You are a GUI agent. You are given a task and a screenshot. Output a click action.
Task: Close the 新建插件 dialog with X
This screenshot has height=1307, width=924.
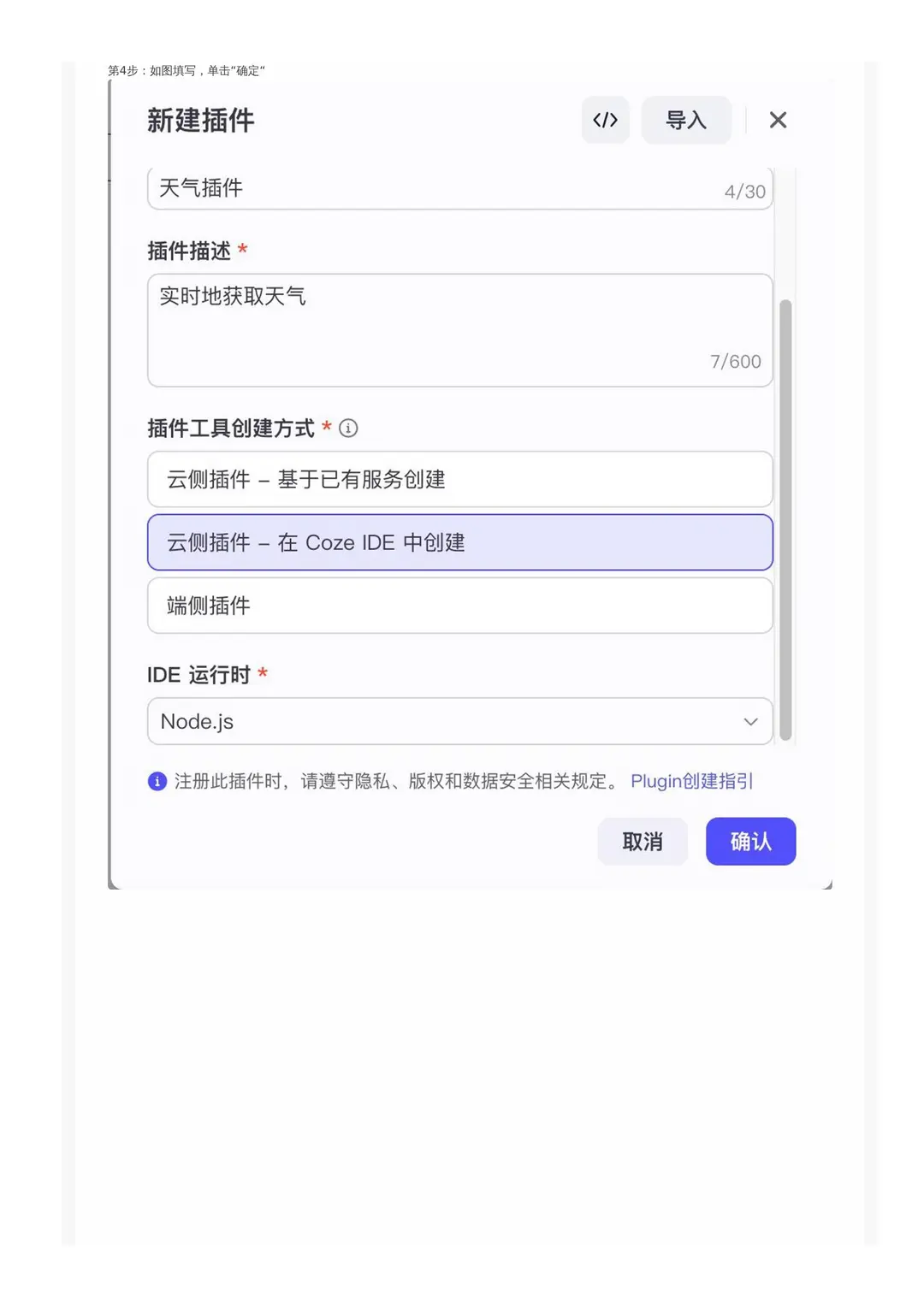pos(778,120)
